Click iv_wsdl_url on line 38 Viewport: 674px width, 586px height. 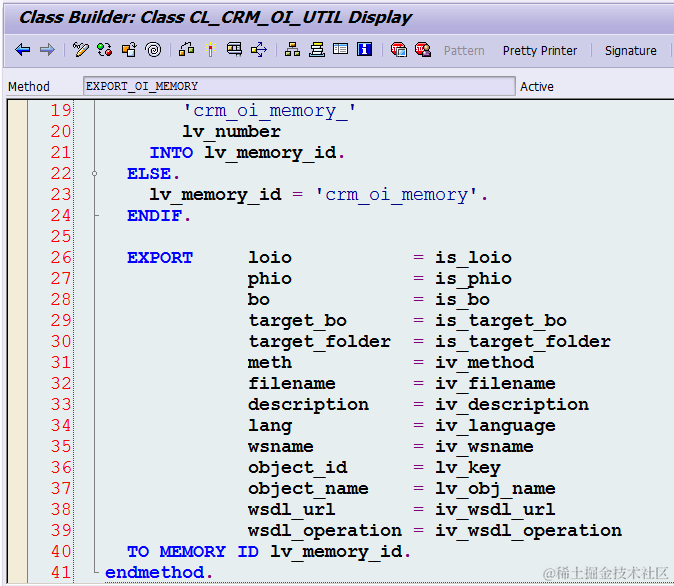click(x=495, y=510)
